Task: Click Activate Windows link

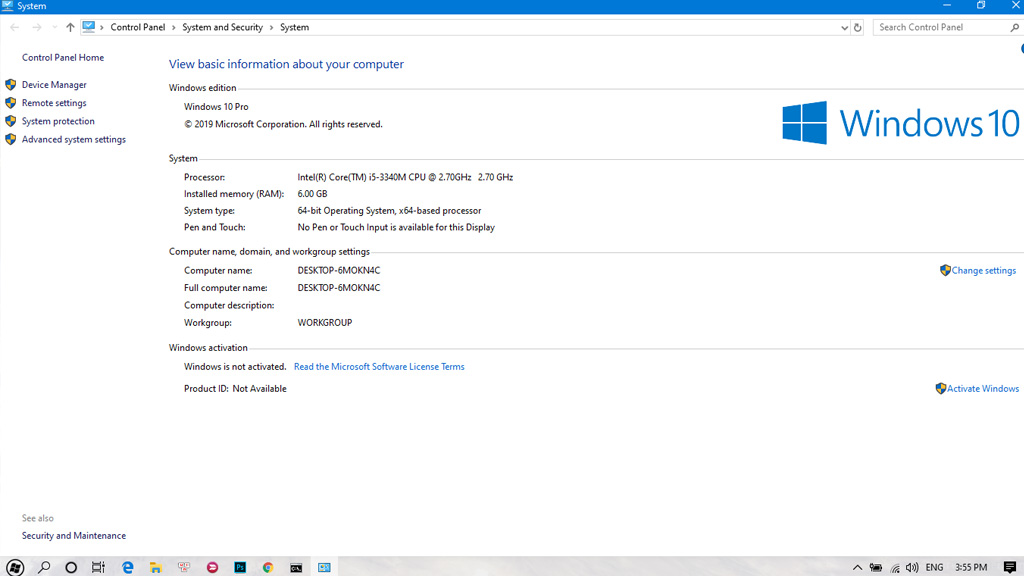Action: (983, 389)
